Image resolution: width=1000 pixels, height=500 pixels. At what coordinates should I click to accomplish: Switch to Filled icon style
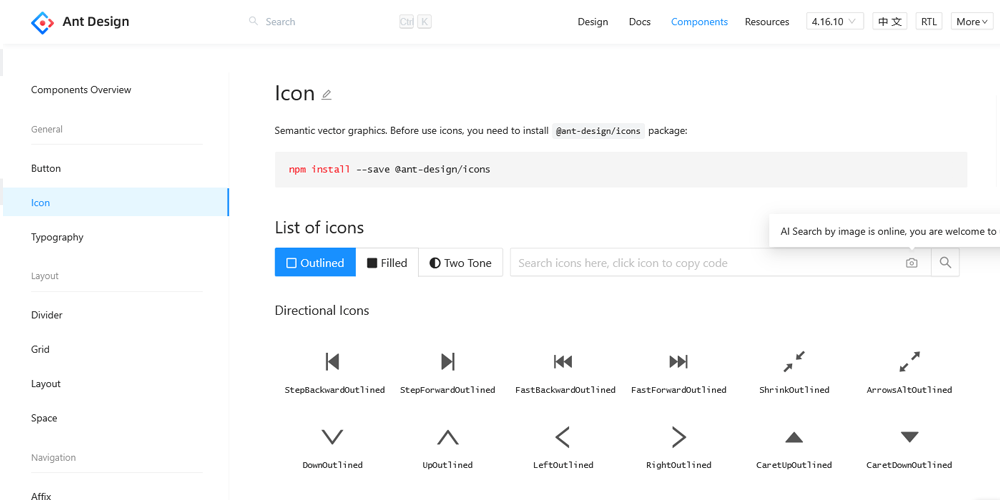(387, 263)
